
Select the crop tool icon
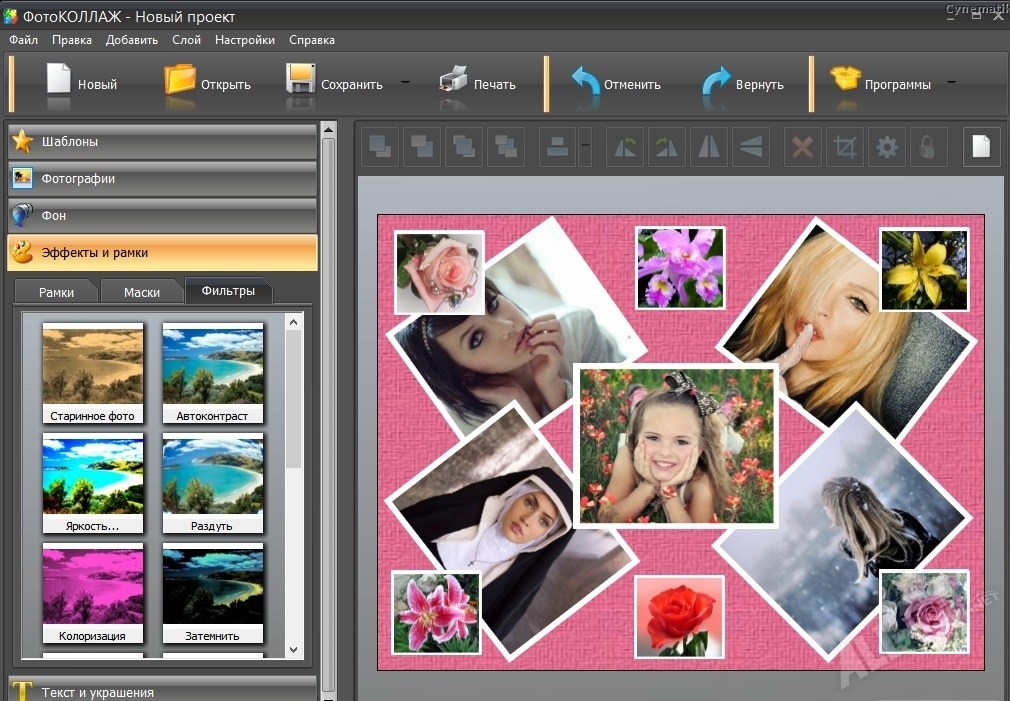click(845, 148)
